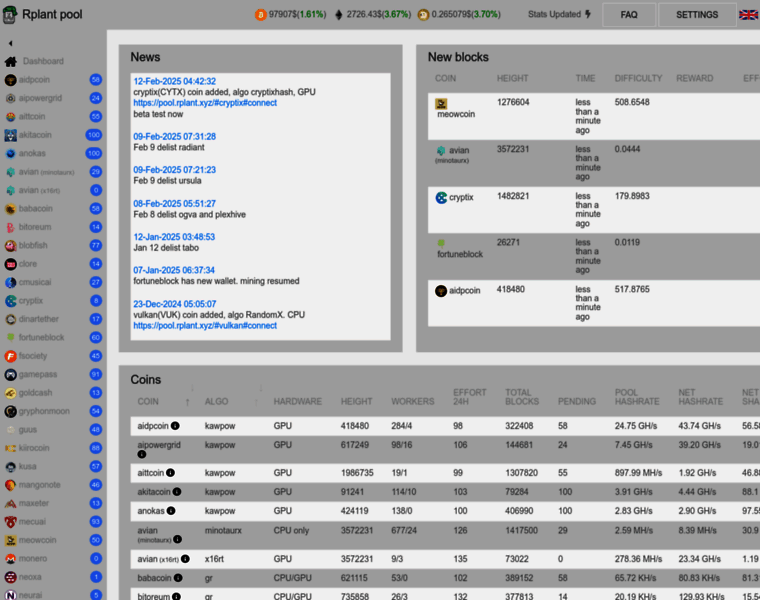Click the fsociety sidebar icon
760x600 pixels.
click(x=10, y=356)
